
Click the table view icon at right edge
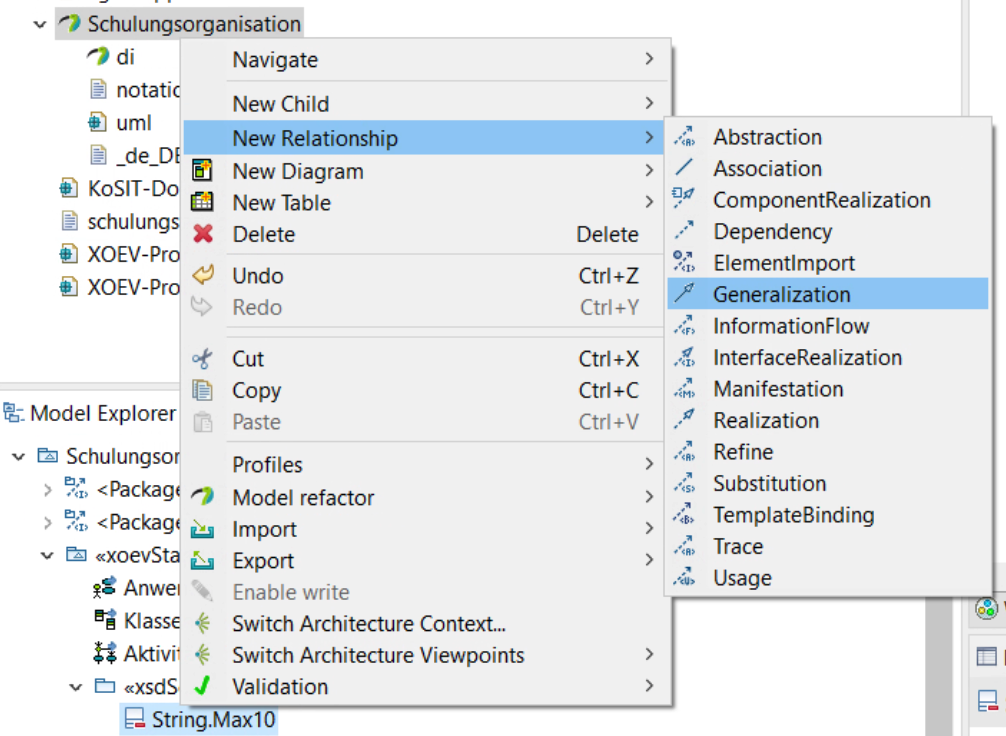986,656
